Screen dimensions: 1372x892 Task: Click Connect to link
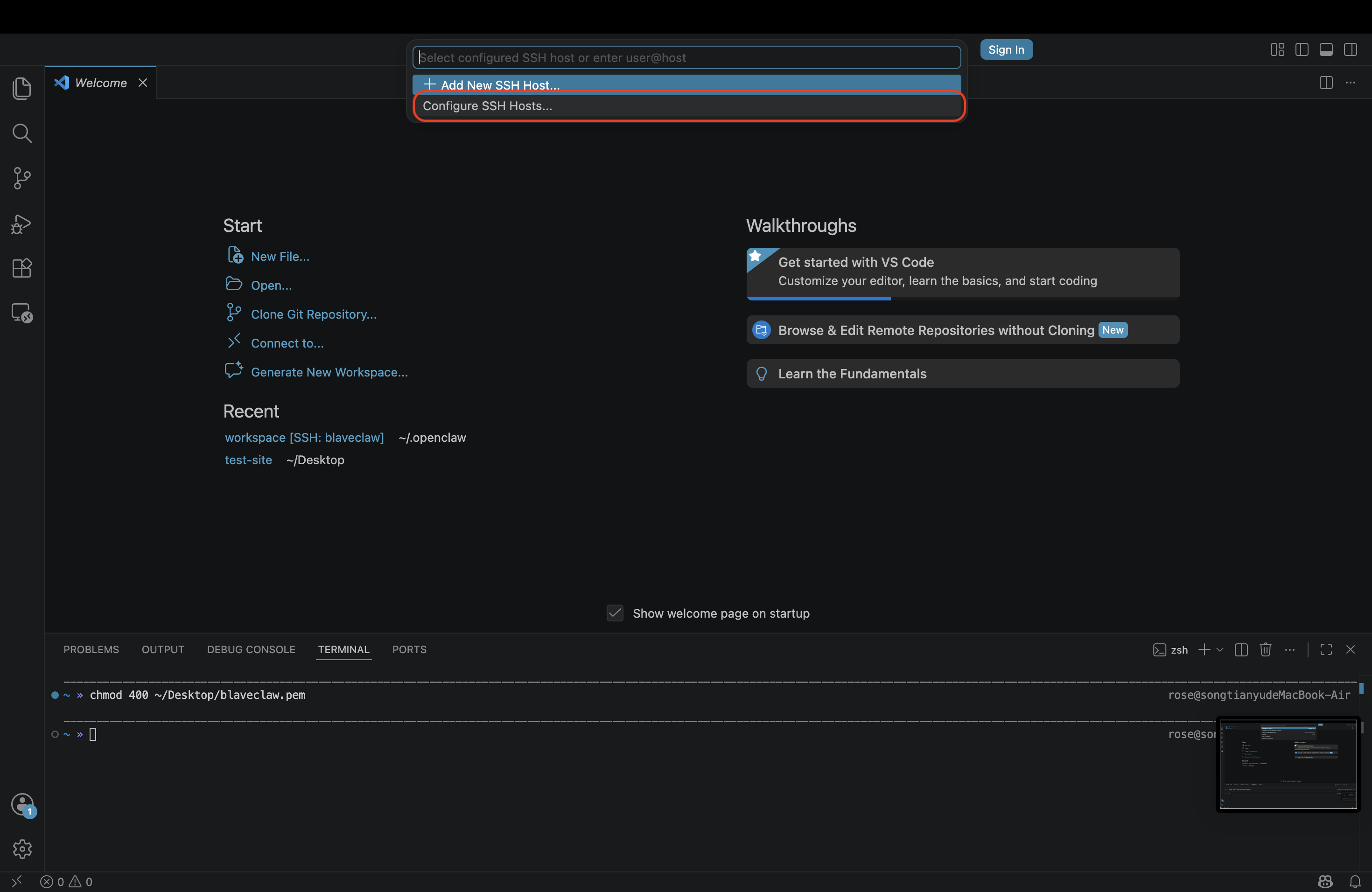(287, 343)
